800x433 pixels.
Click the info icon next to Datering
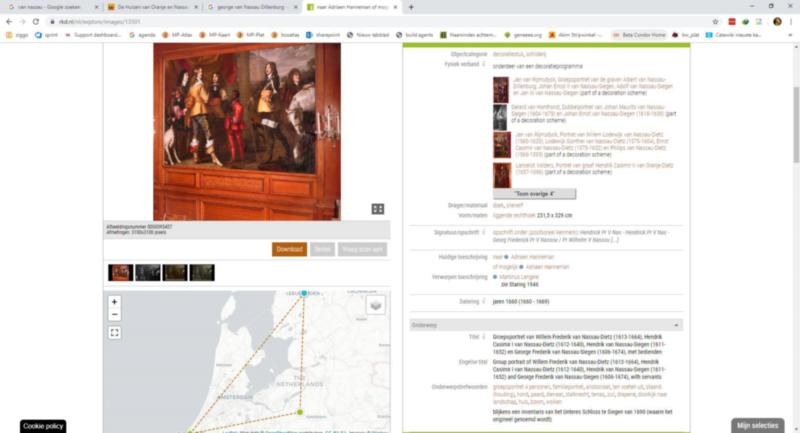[x=484, y=301]
